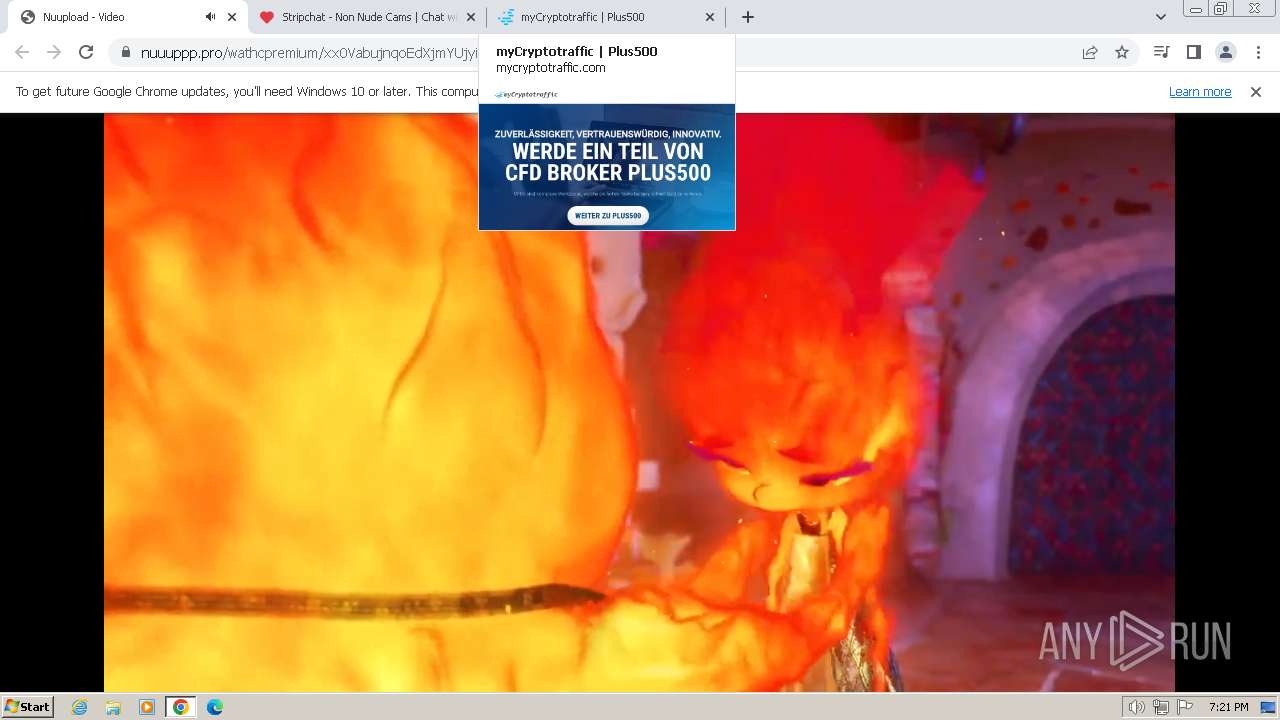The width and height of the screenshot is (1280, 720).
Task: Dismiss the Chrome update infobar
Action: click(x=1256, y=92)
